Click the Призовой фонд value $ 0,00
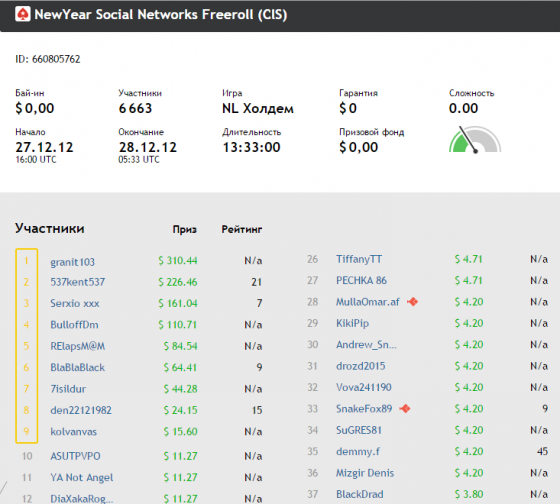 359,147
